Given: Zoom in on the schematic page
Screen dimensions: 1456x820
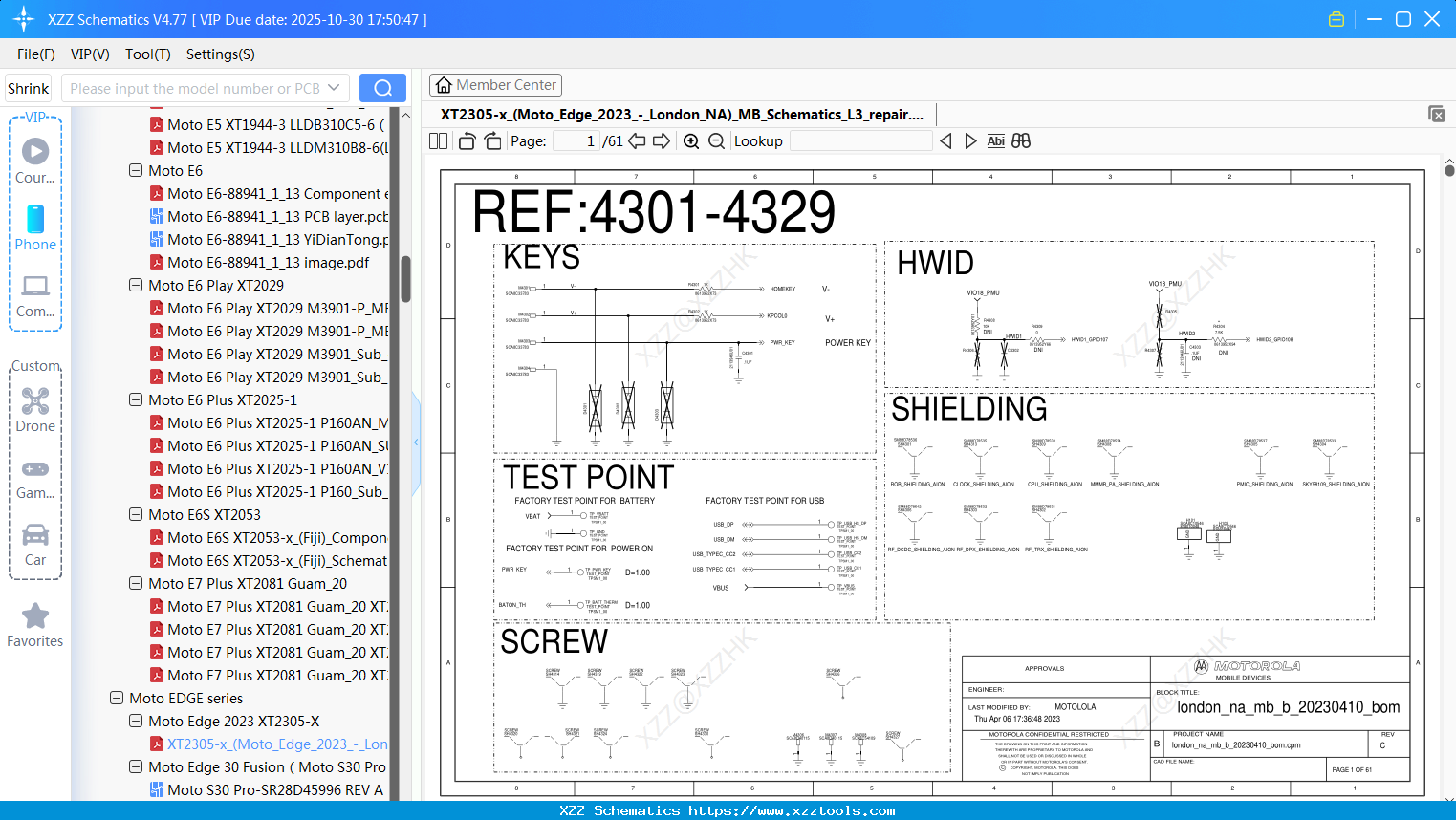Looking at the screenshot, I should coord(690,140).
